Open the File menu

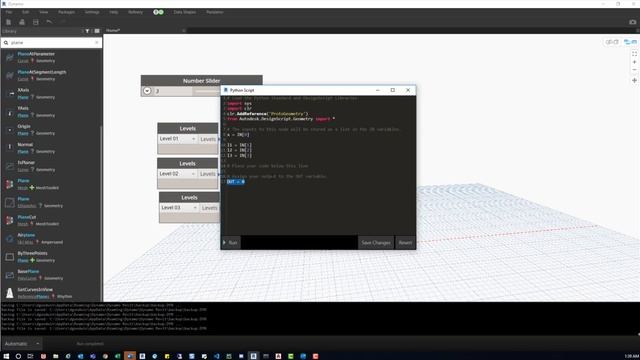(9, 12)
